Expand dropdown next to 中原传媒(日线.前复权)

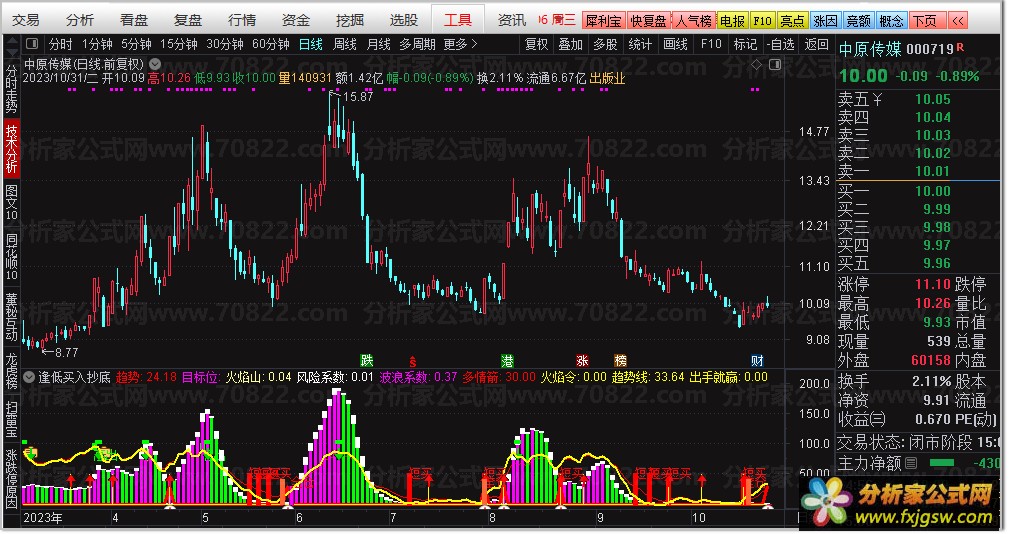click(x=155, y=64)
